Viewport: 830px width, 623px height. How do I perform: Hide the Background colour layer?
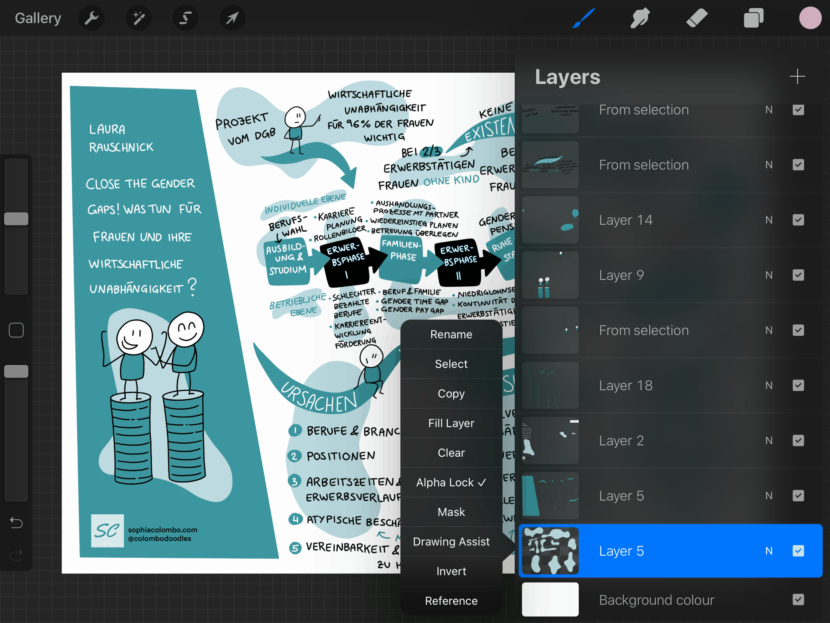tap(798, 600)
